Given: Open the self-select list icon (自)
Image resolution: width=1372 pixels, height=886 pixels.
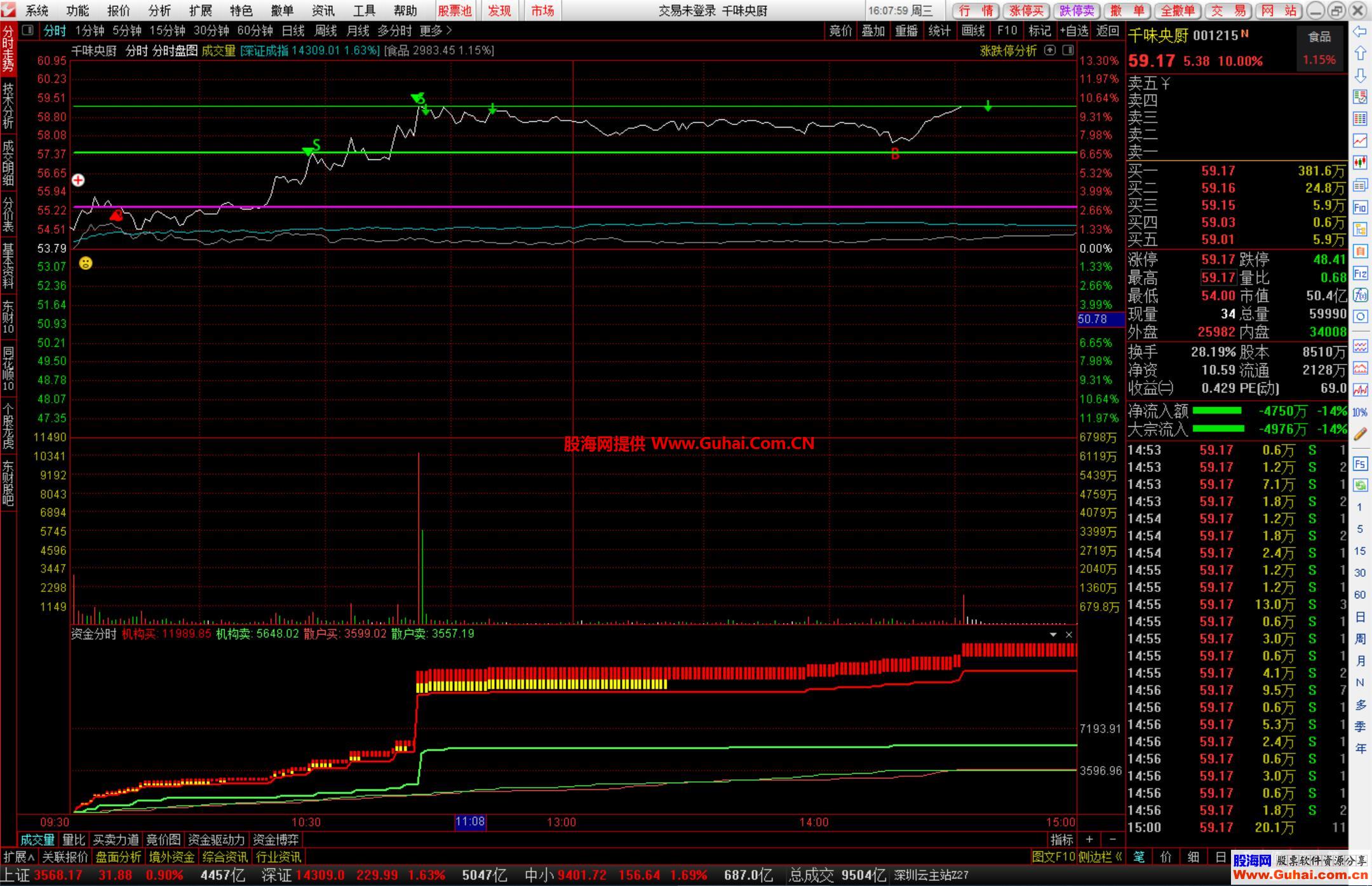Looking at the screenshot, I should (x=1360, y=252).
